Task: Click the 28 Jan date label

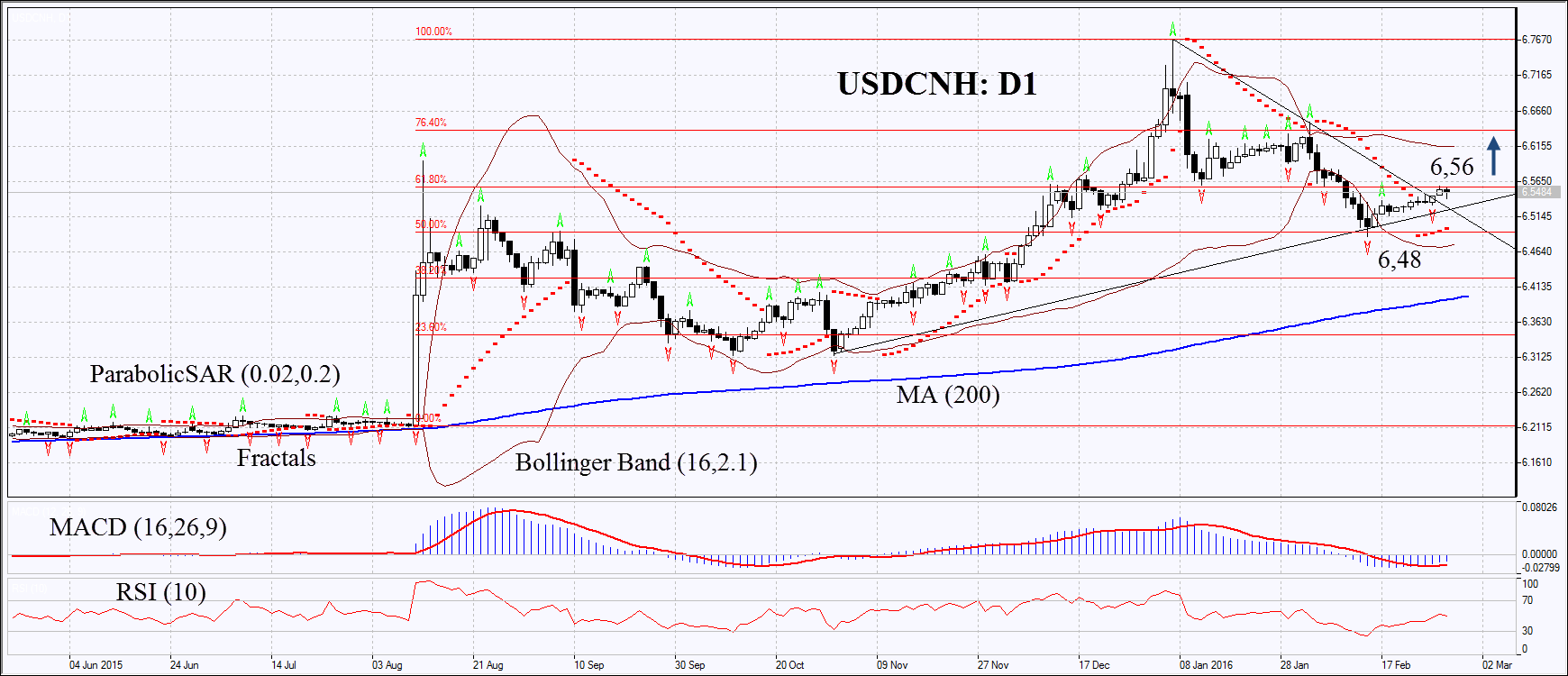Action: tap(1294, 665)
